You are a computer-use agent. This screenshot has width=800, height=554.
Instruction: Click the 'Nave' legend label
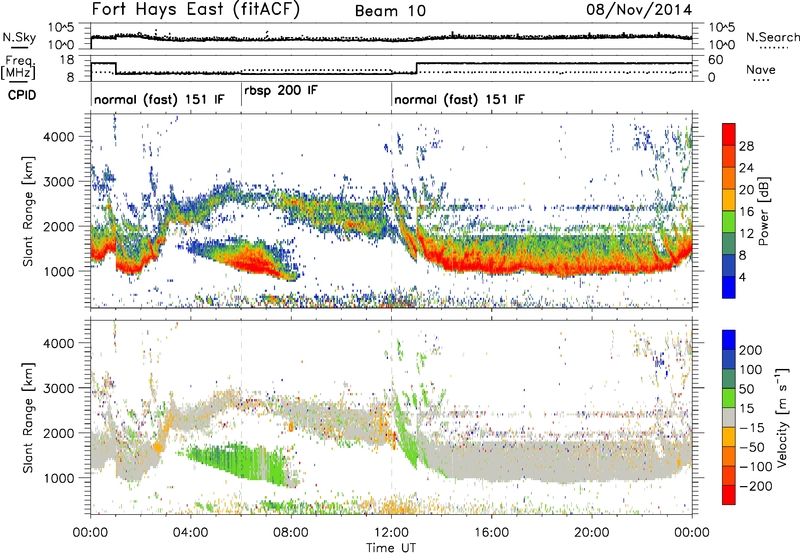pos(761,69)
